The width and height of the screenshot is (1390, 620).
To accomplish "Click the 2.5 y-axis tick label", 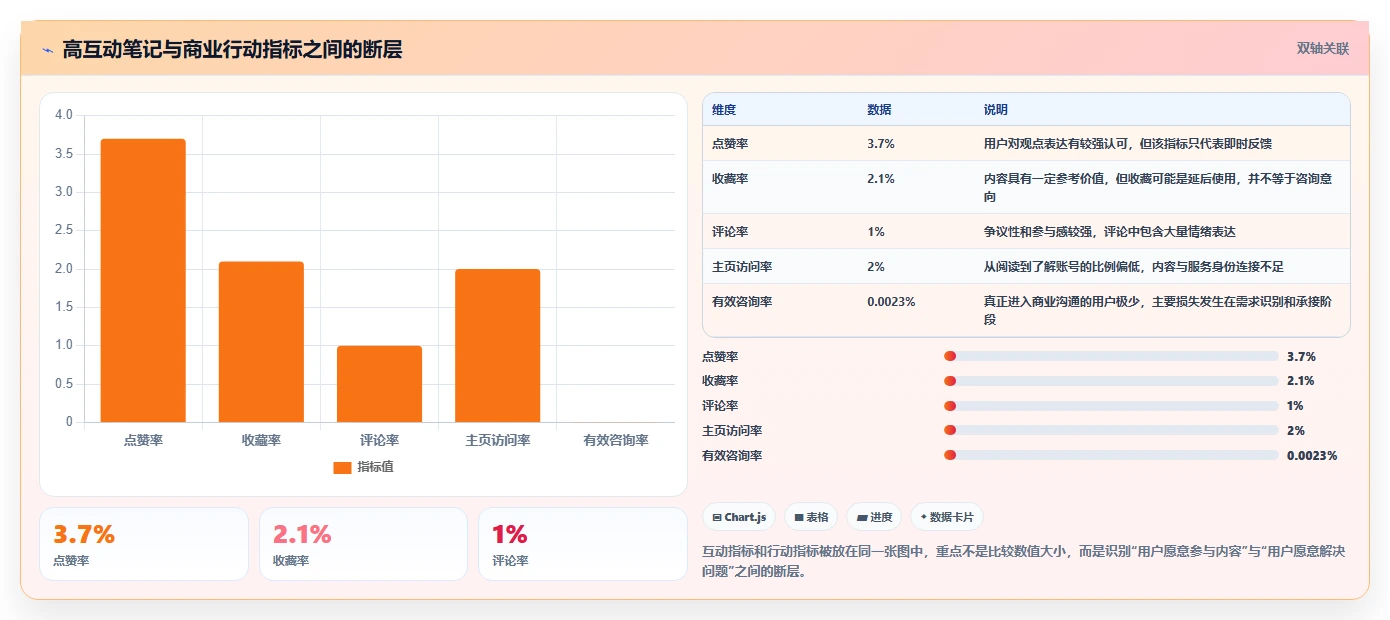I will click(64, 230).
